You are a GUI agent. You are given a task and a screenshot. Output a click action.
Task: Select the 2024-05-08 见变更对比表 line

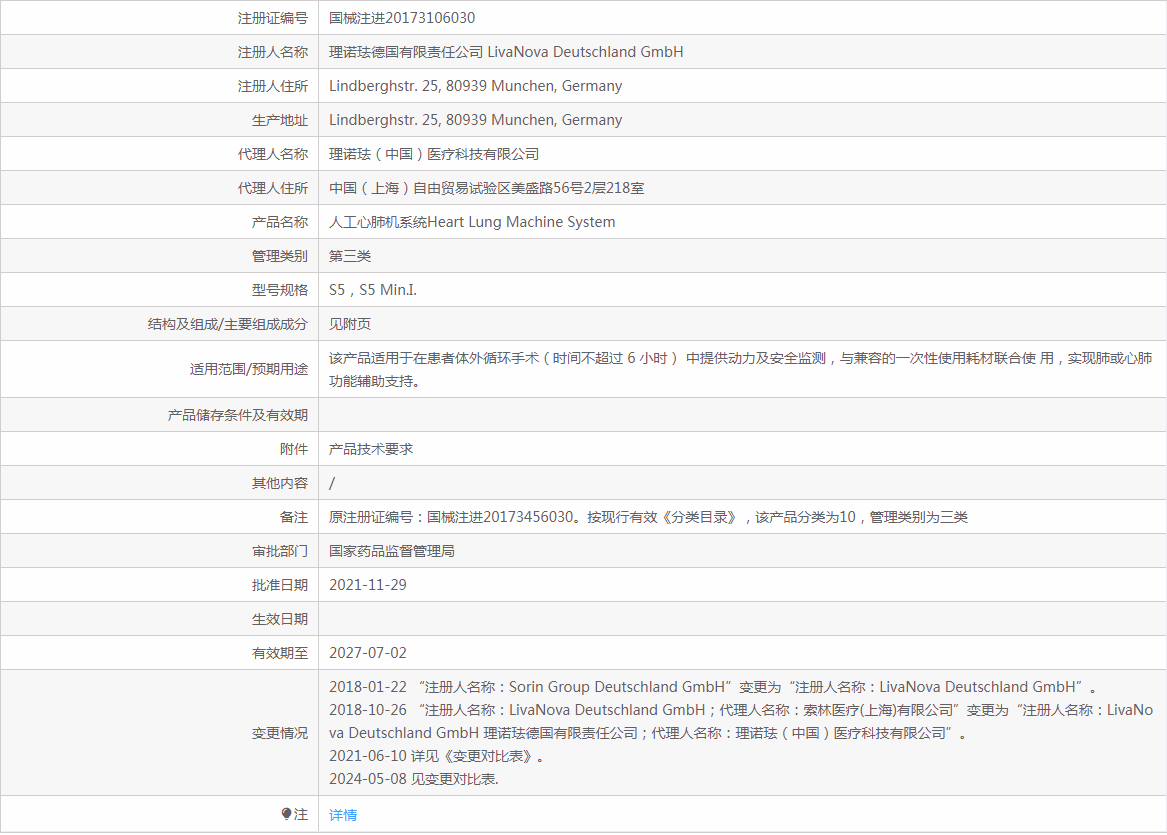coord(414,779)
